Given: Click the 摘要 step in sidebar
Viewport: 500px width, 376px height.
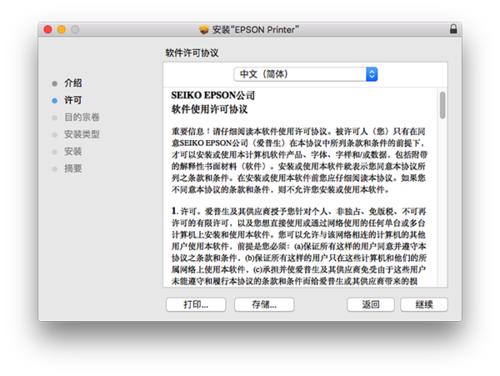Looking at the screenshot, I should point(73,168).
